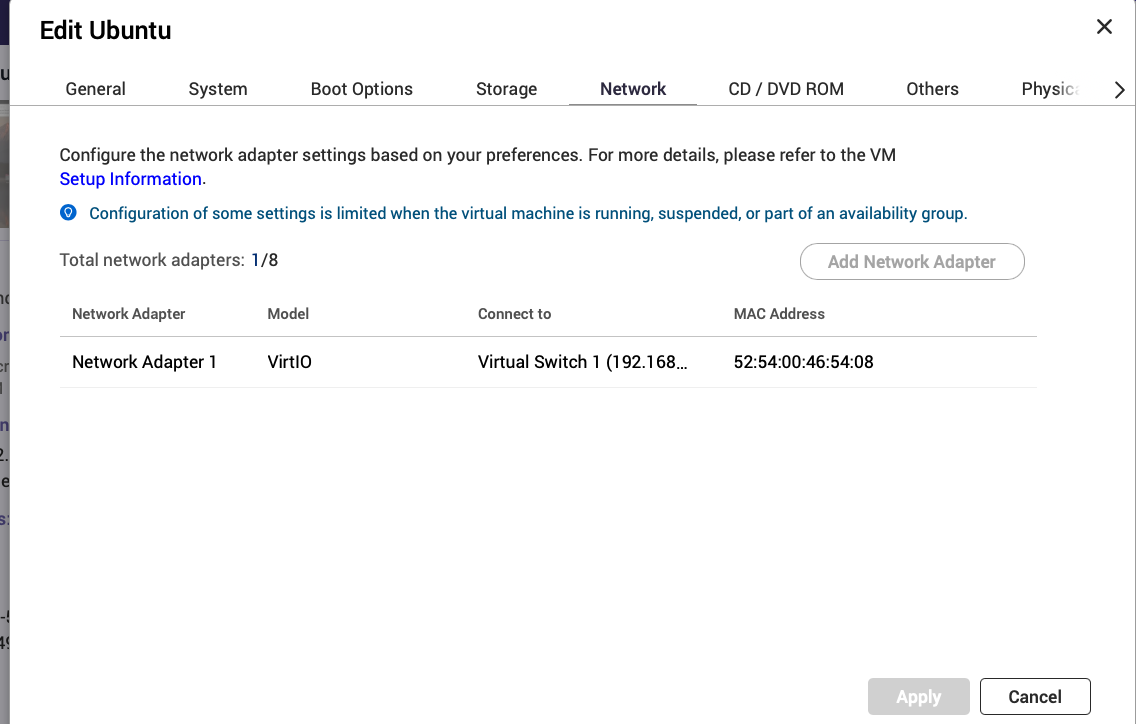The height and width of the screenshot is (724, 1136).
Task: Switch to the Others tab
Action: [x=932, y=89]
